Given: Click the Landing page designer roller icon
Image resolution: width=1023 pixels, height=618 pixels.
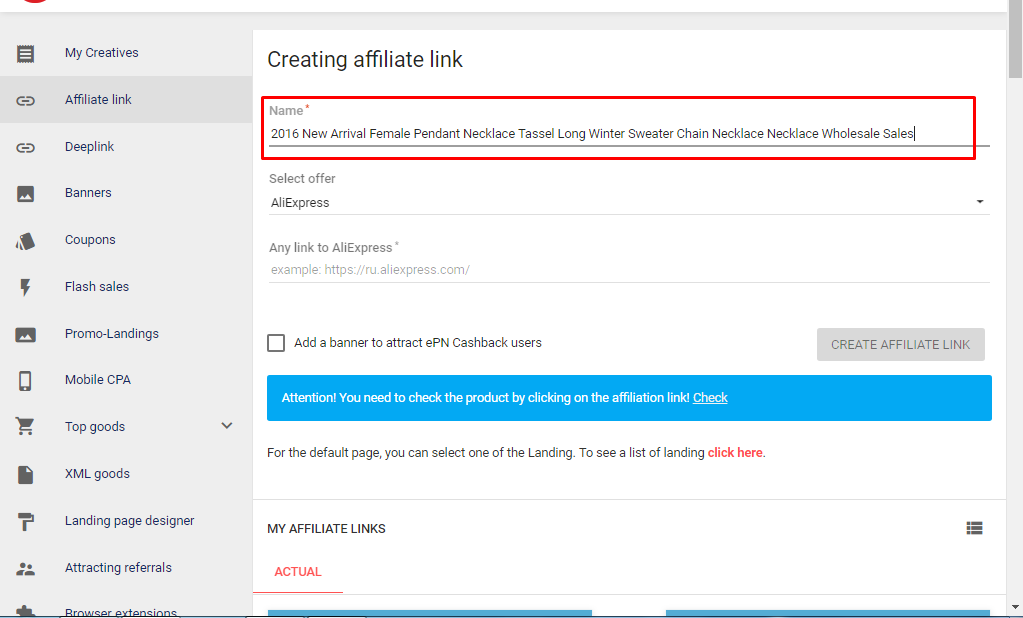Looking at the screenshot, I should 25,521.
